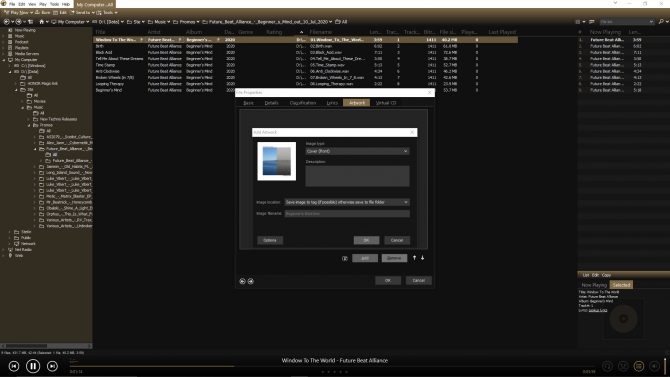
Task: Click the Home icon in the breadcrumb bar
Action: [41, 21]
